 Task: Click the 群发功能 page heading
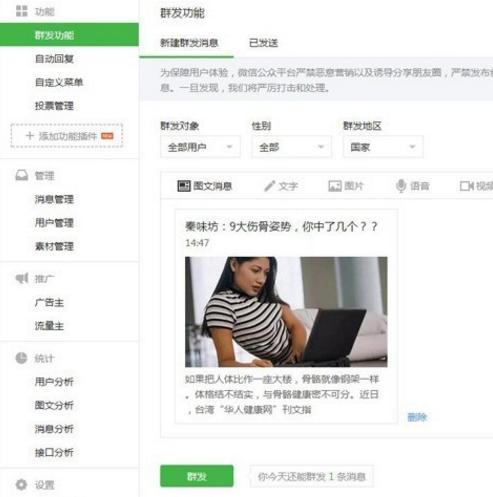pyautogui.click(x=182, y=13)
